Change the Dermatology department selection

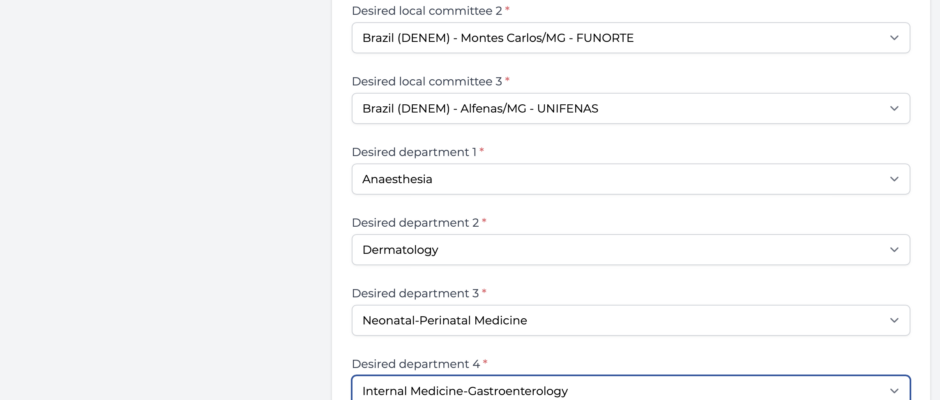pyautogui.click(x=631, y=250)
